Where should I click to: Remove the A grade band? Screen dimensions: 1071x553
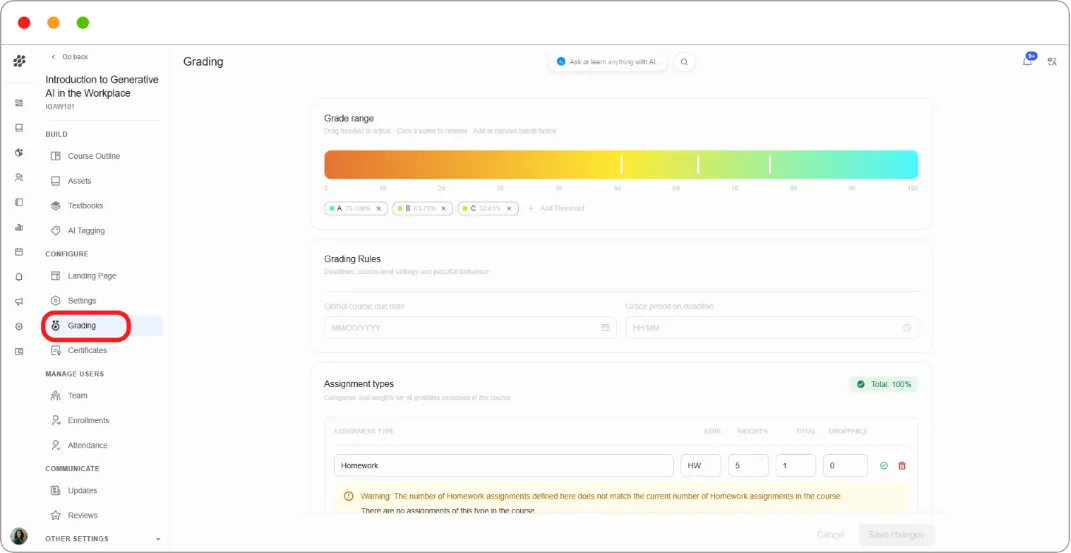point(378,208)
